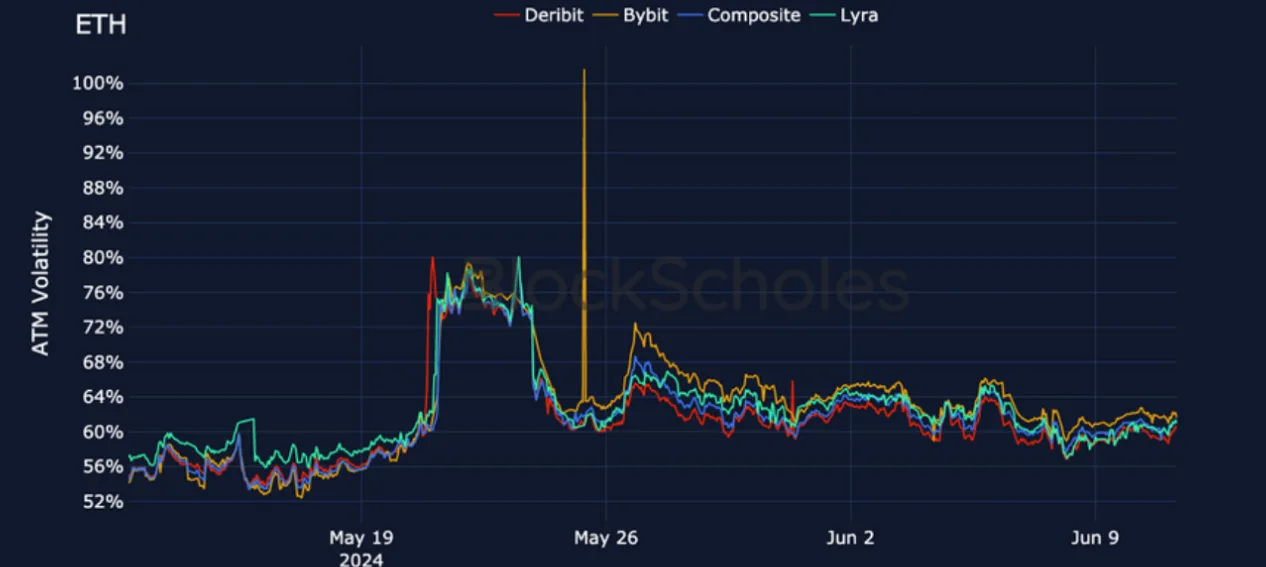Screen dimensions: 1266x567
Task: Click the ATM Volatility axis label
Action: [x=41, y=283]
